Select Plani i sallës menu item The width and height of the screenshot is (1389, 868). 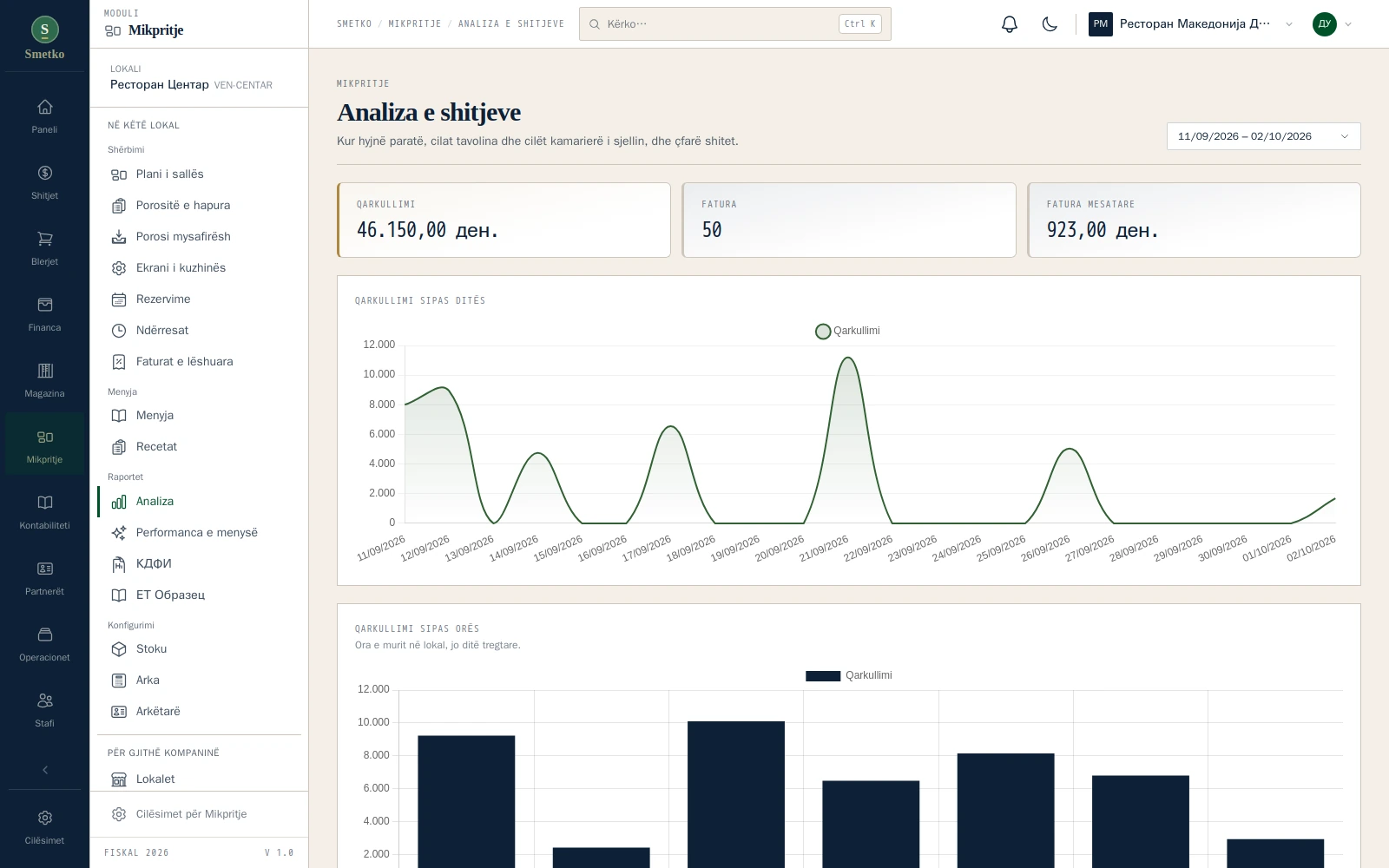pyautogui.click(x=199, y=174)
